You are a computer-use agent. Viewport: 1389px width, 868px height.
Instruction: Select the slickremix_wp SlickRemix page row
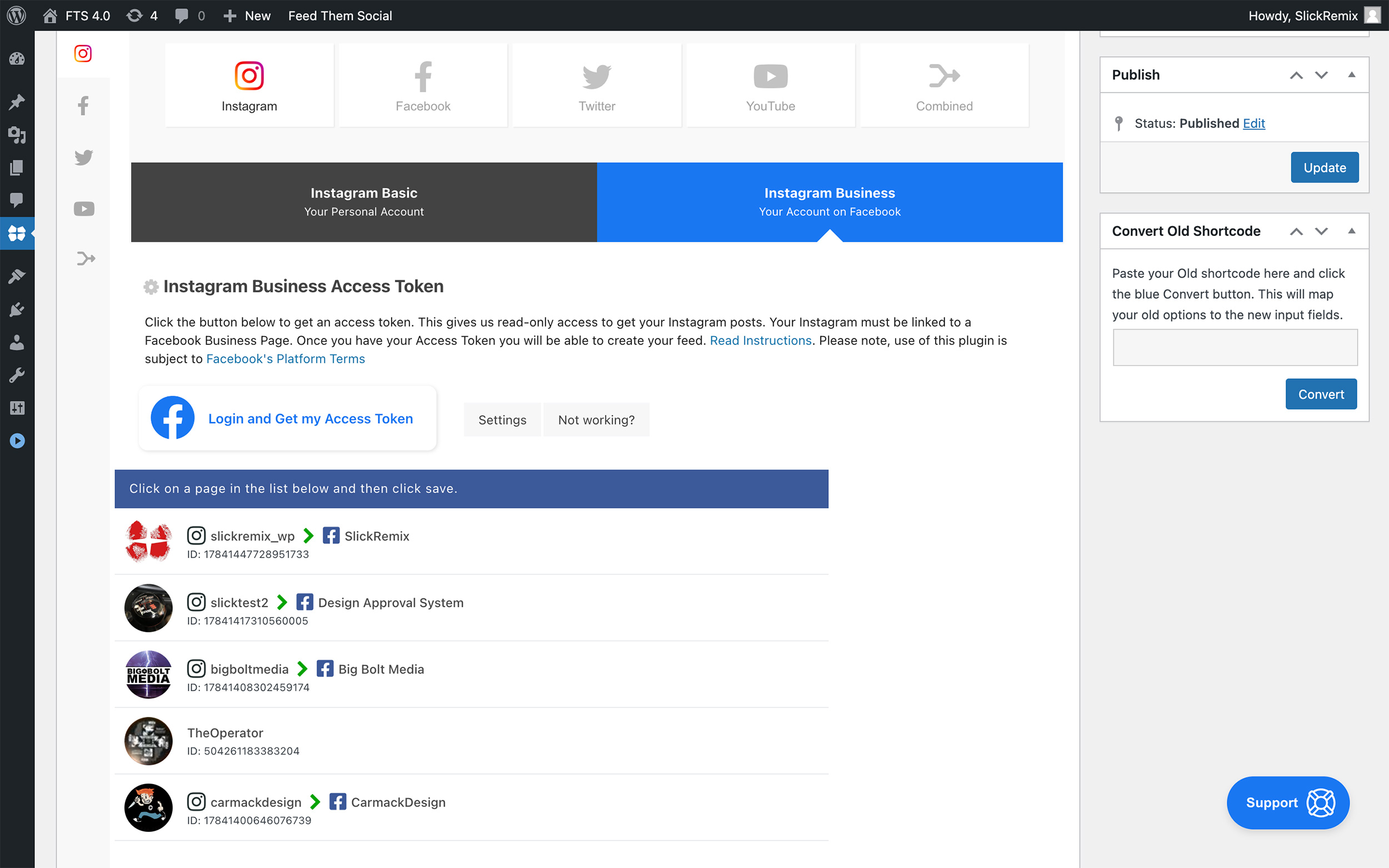click(x=471, y=542)
